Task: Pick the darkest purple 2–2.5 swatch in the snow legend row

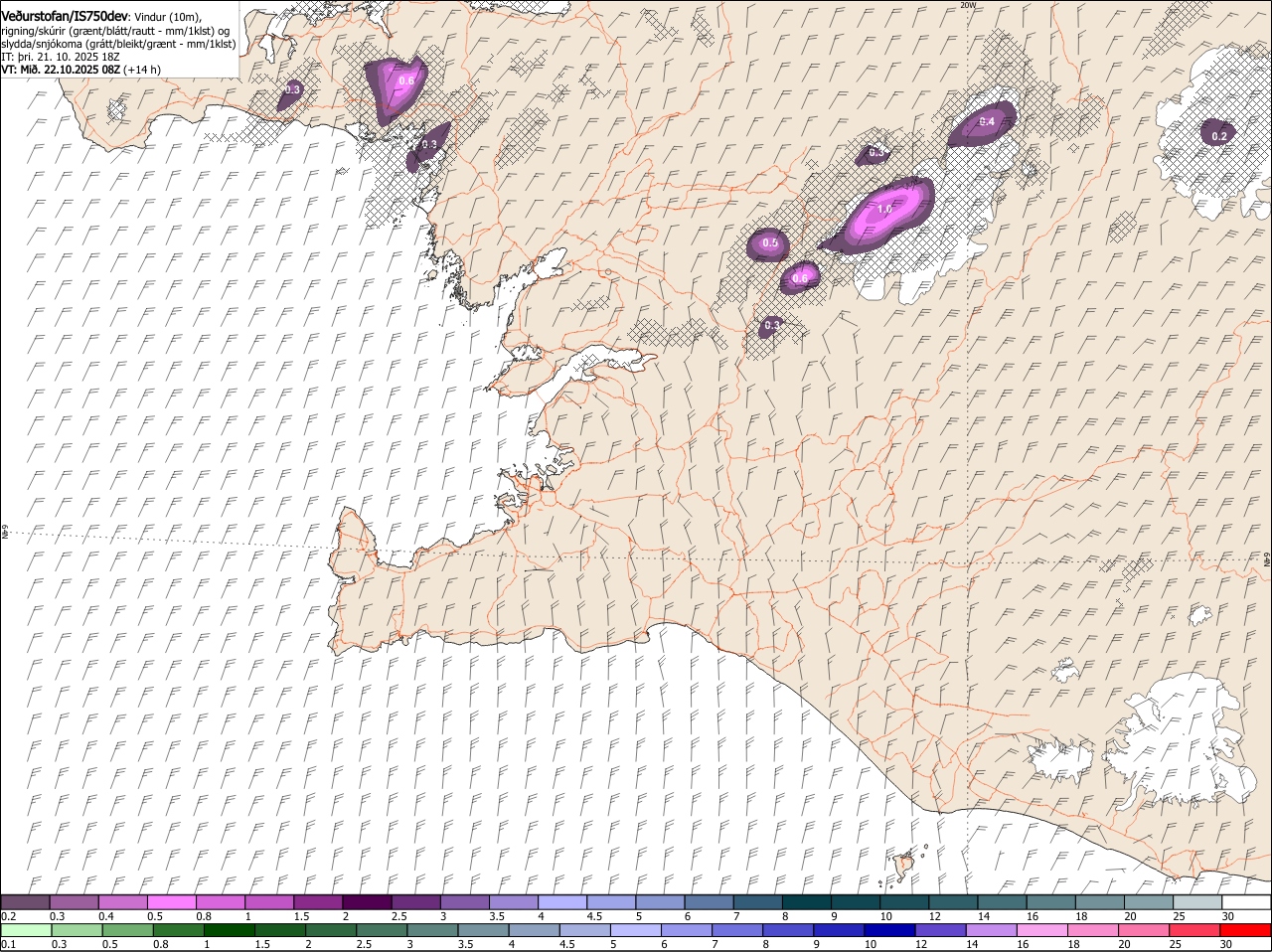Action: [x=366, y=902]
